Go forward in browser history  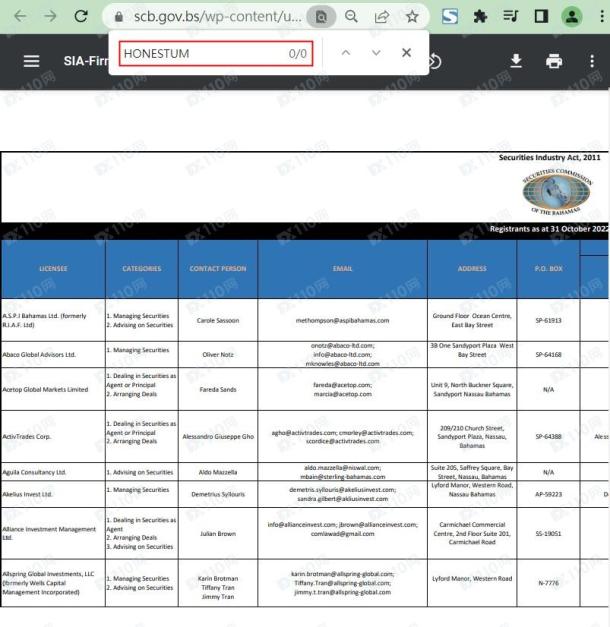pos(50,16)
